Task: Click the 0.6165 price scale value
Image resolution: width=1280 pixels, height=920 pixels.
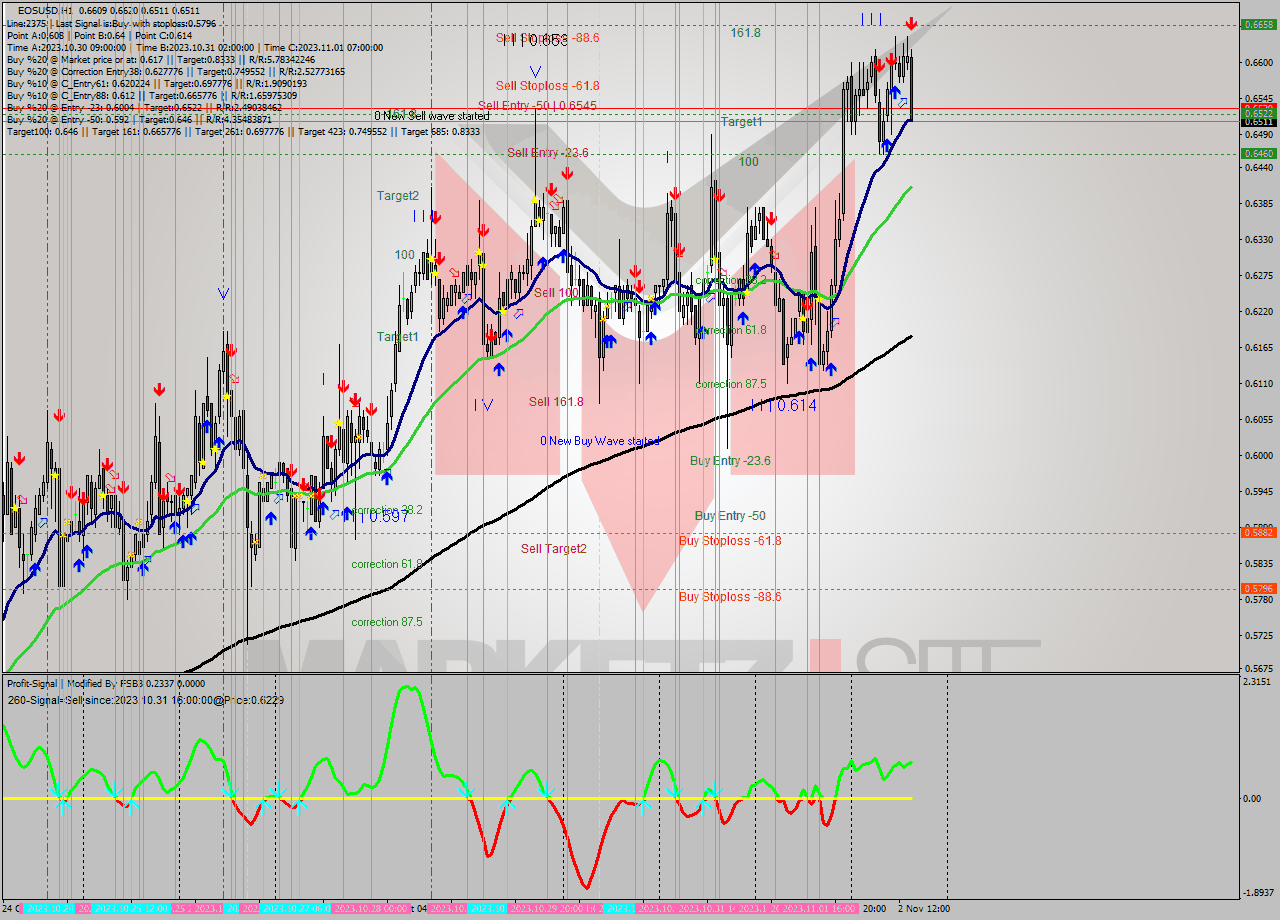Action: pyautogui.click(x=1257, y=348)
